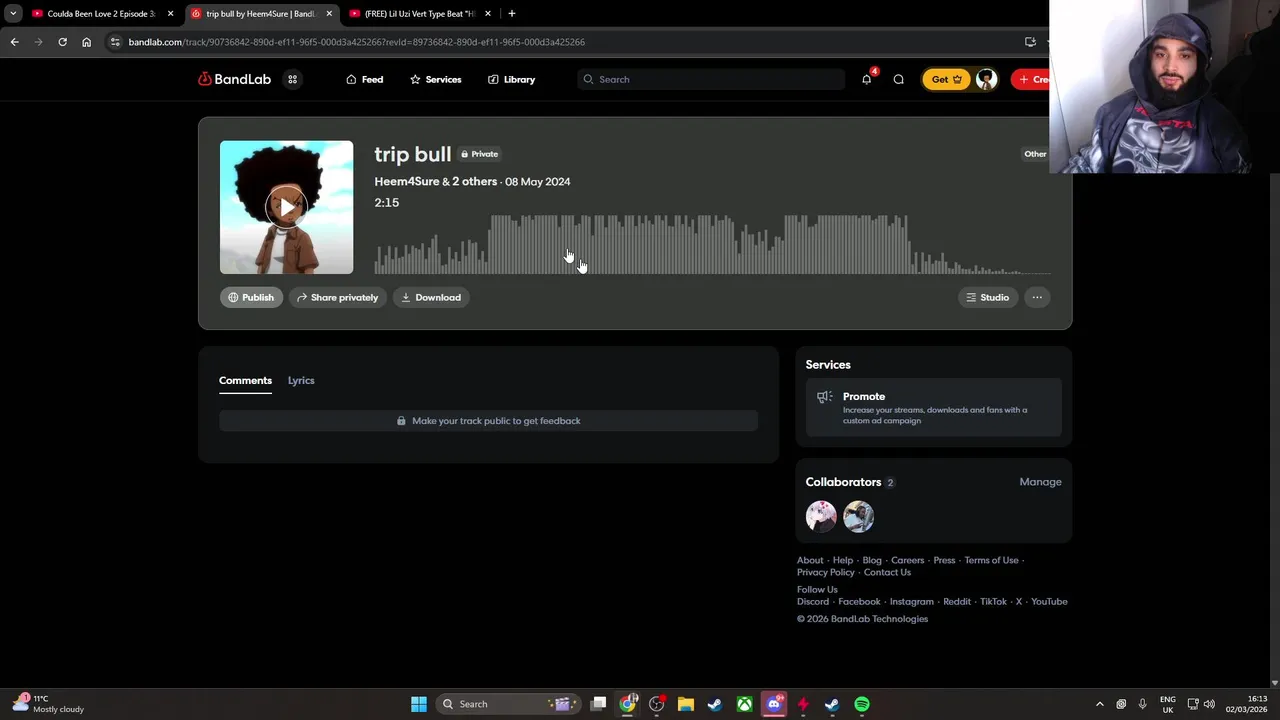Image resolution: width=1280 pixels, height=720 pixels.
Task: Download the track
Action: tap(431, 297)
